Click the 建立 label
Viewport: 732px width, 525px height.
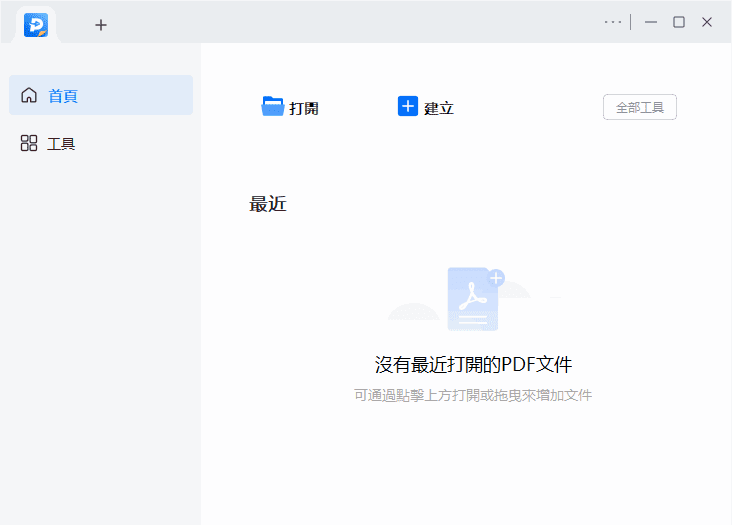click(x=439, y=108)
